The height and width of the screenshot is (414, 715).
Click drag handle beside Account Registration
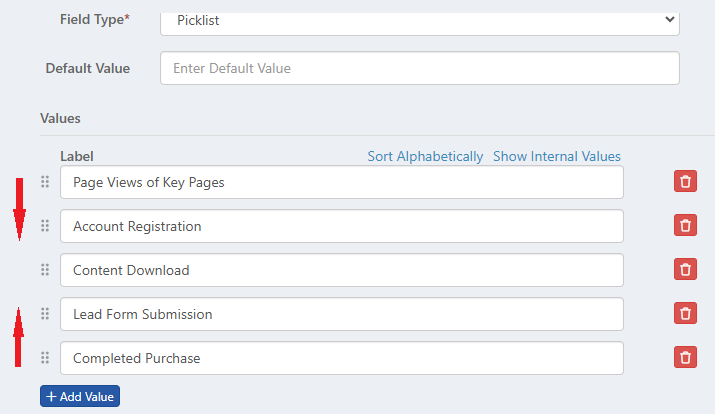point(45,226)
